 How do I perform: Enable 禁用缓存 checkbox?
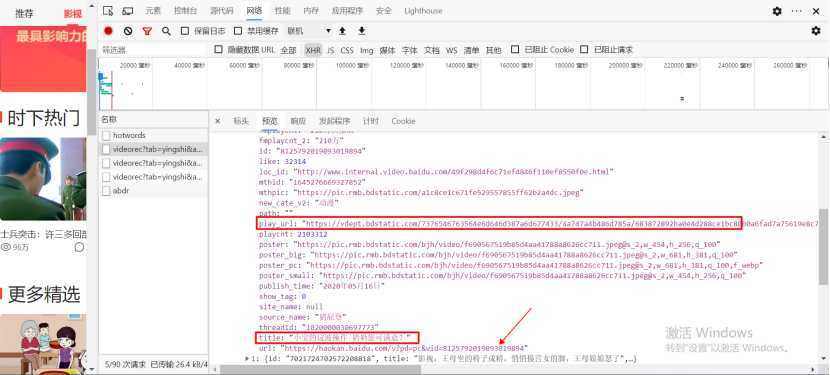(x=238, y=31)
